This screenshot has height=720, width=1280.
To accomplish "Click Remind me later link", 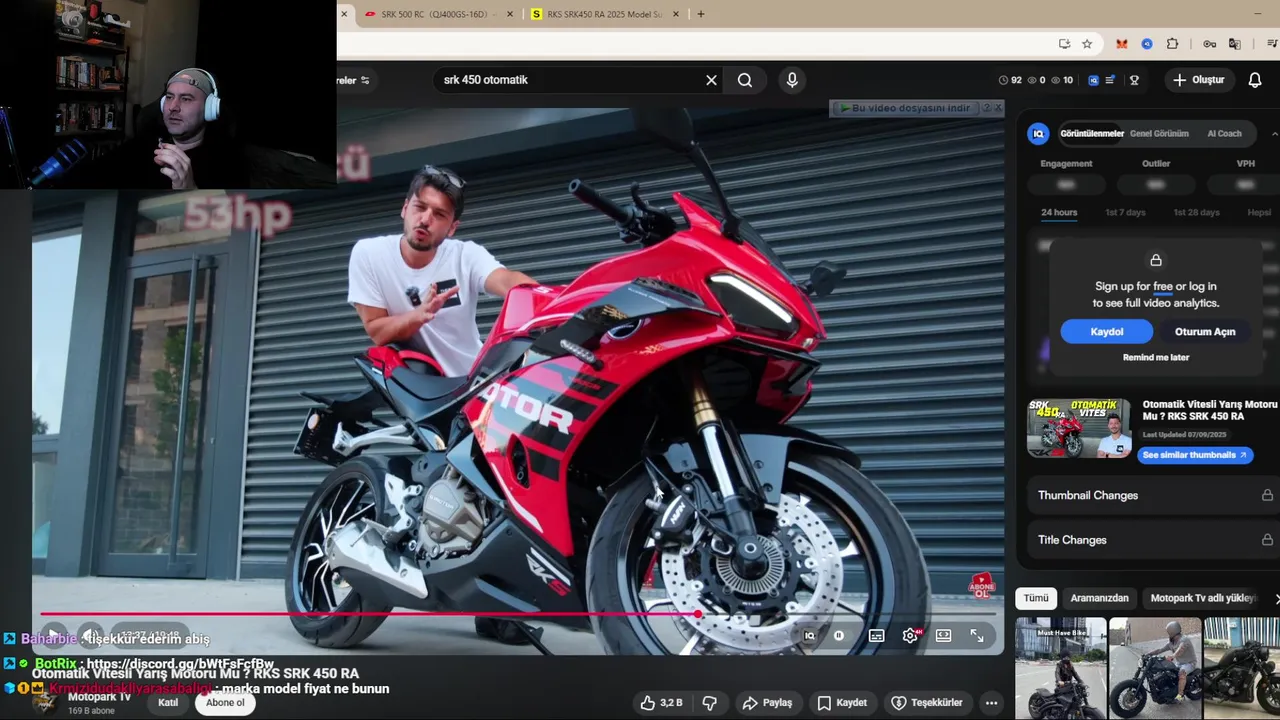I will (1156, 358).
